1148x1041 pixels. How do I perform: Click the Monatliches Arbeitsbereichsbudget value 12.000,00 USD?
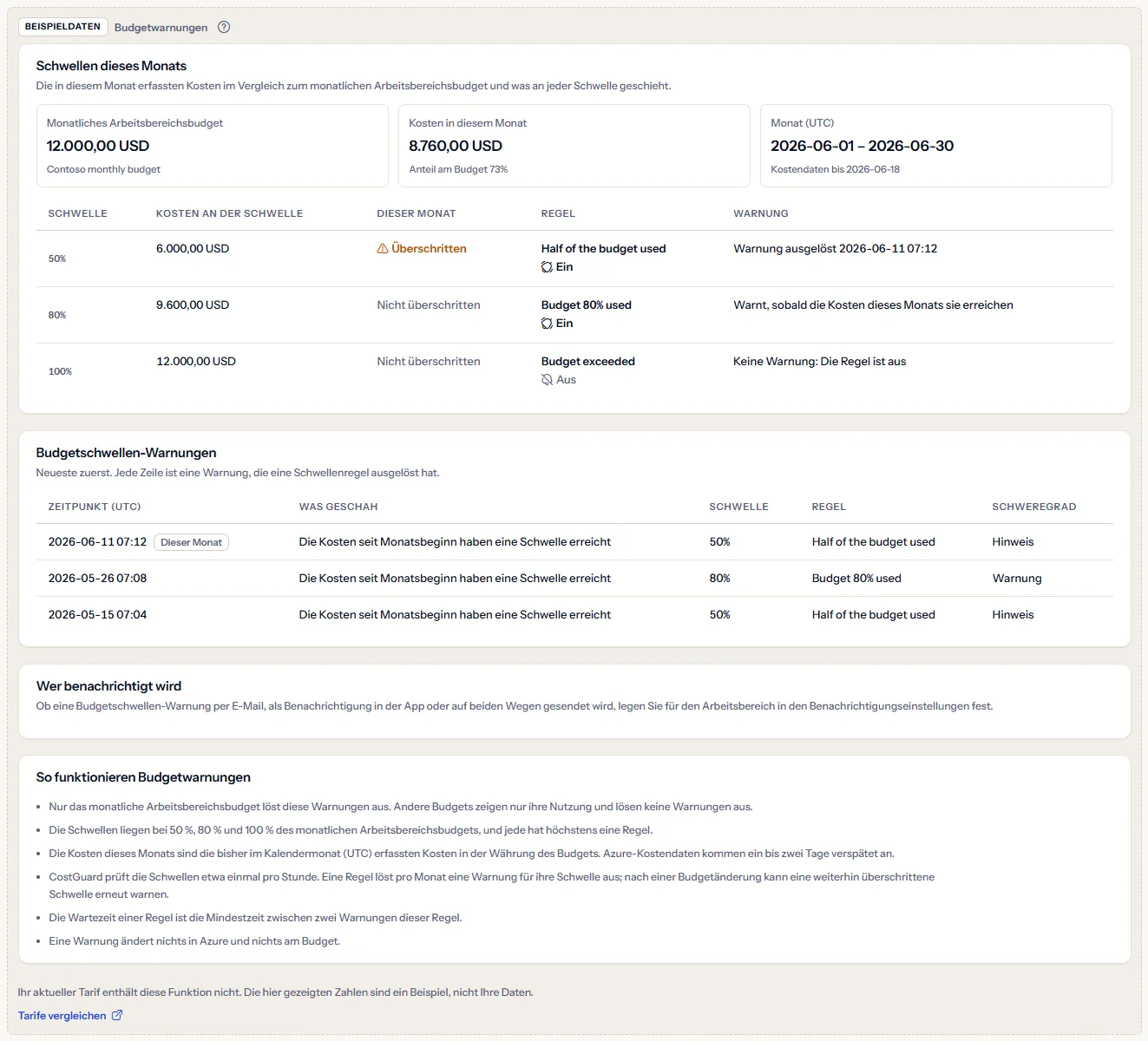[98, 146]
